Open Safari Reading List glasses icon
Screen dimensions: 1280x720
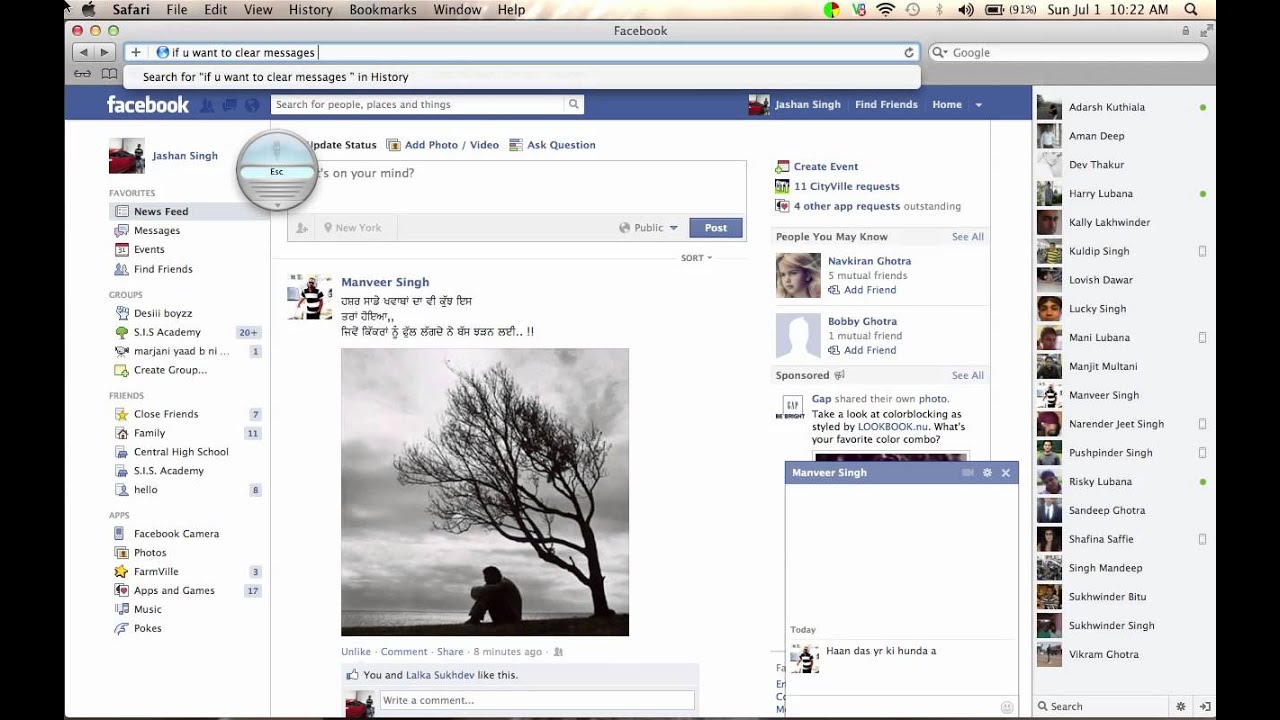(83, 74)
